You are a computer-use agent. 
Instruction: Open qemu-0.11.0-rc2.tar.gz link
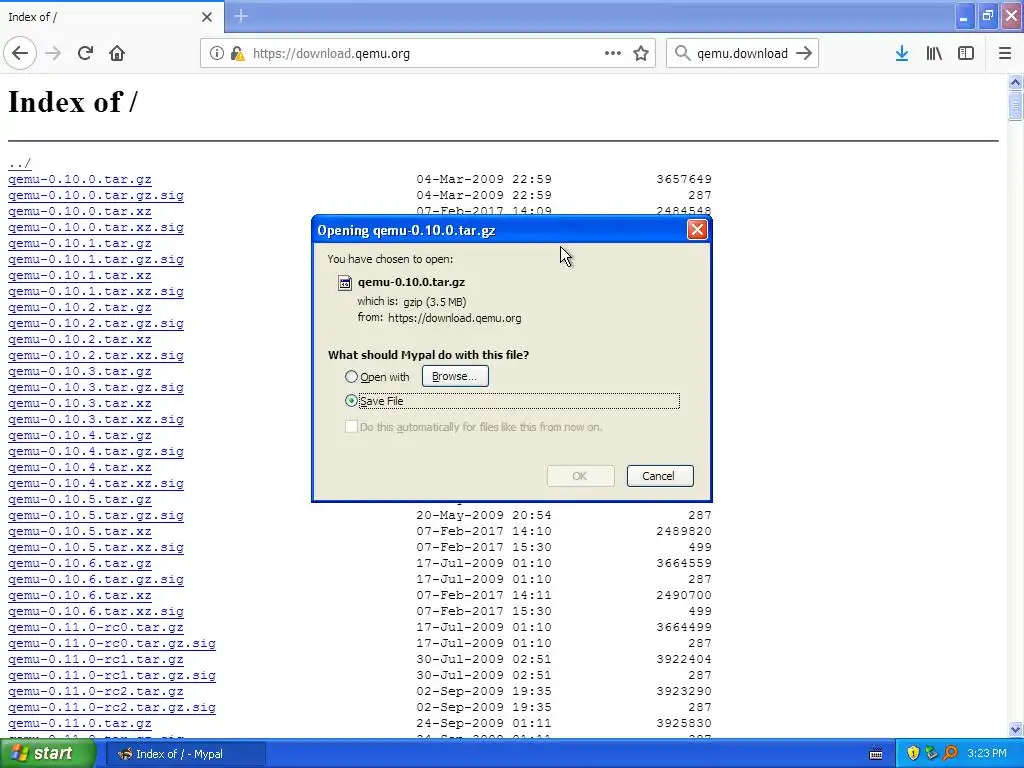coord(96,691)
